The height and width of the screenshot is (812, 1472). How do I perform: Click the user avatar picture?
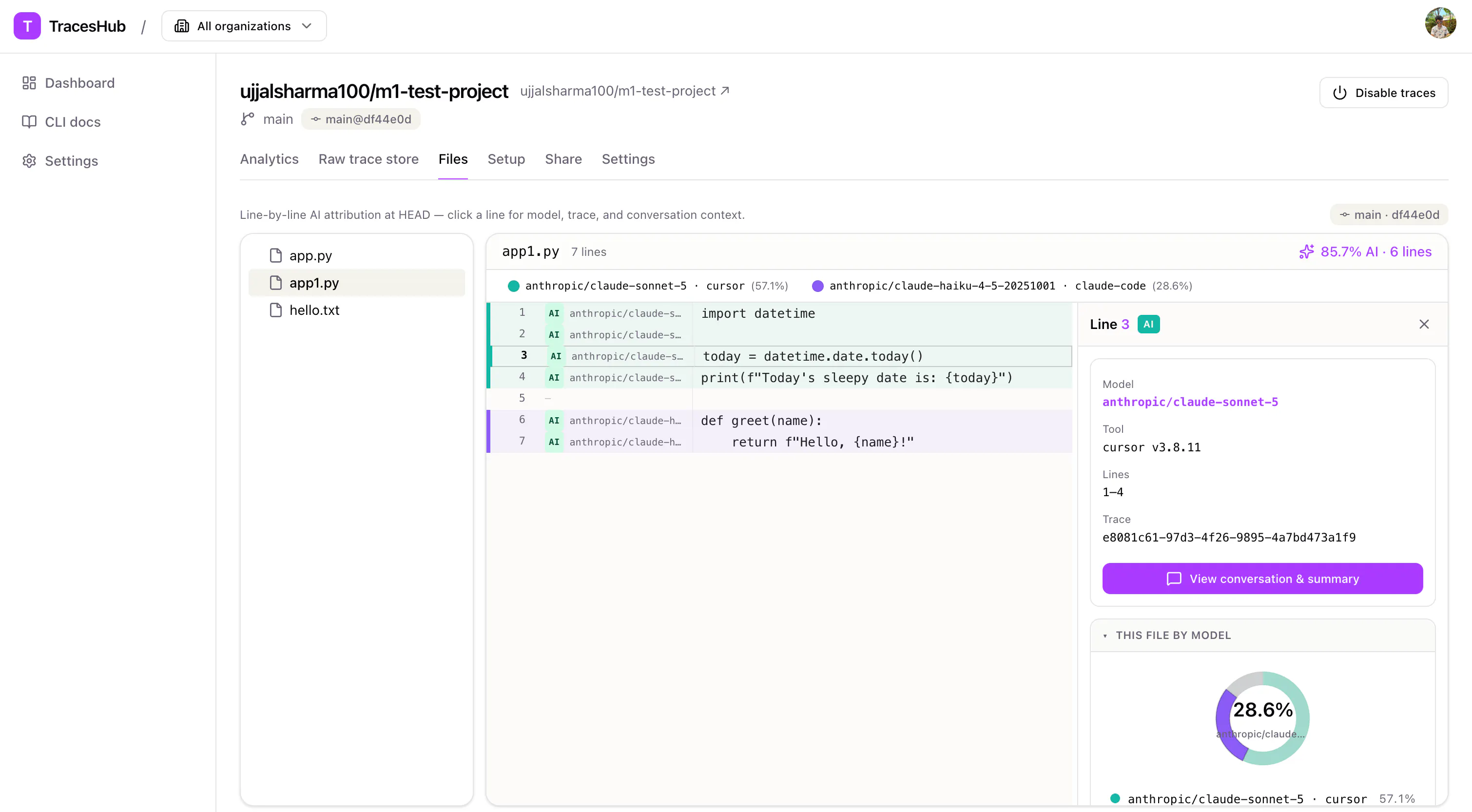(1440, 23)
